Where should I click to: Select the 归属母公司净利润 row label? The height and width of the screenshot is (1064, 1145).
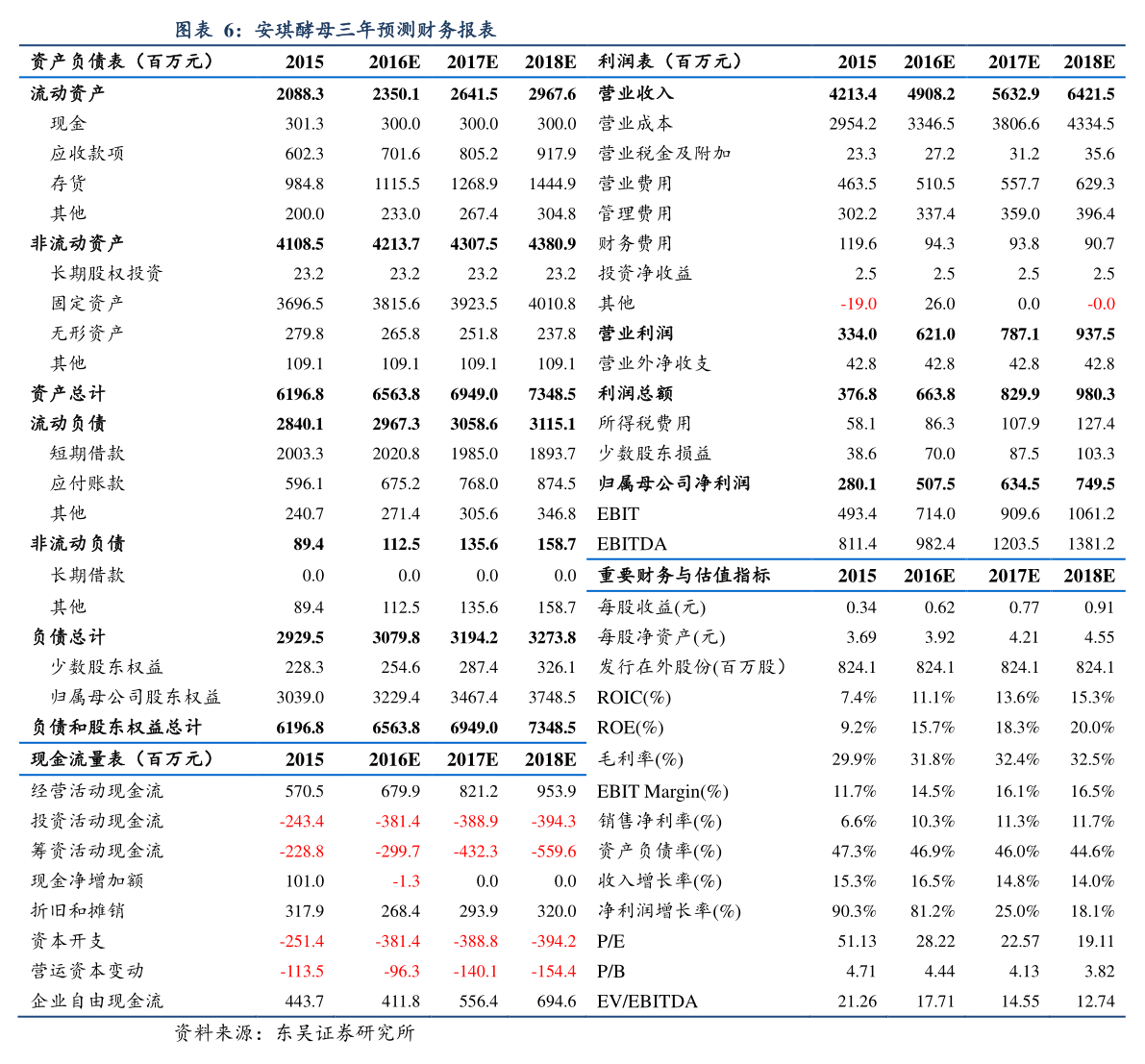pos(674,483)
